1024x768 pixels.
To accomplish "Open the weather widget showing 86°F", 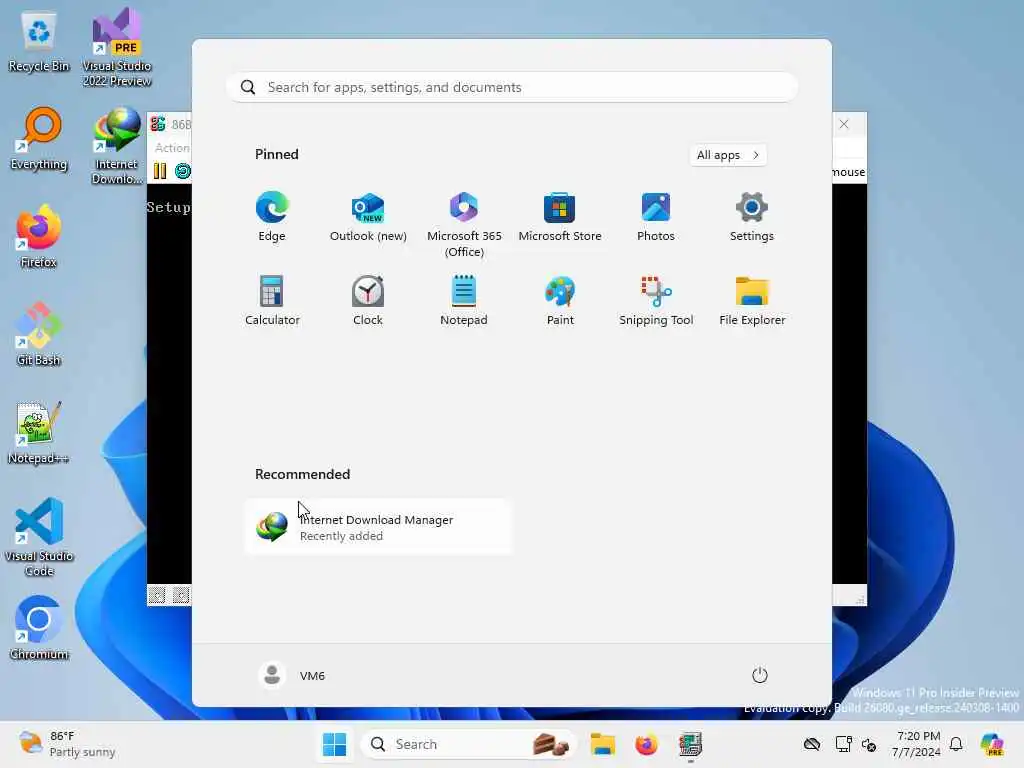I will pos(67,744).
